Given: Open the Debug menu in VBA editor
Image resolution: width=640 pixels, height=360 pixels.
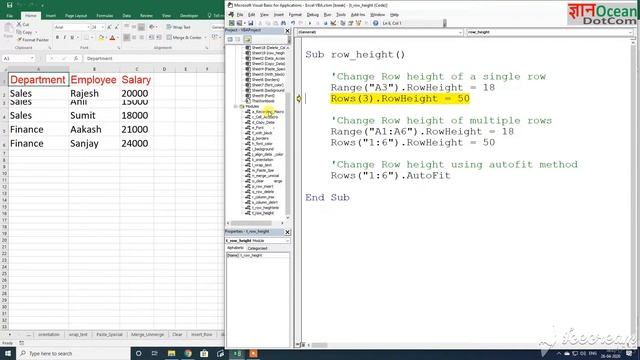Looking at the screenshot, I should tap(312, 15).
